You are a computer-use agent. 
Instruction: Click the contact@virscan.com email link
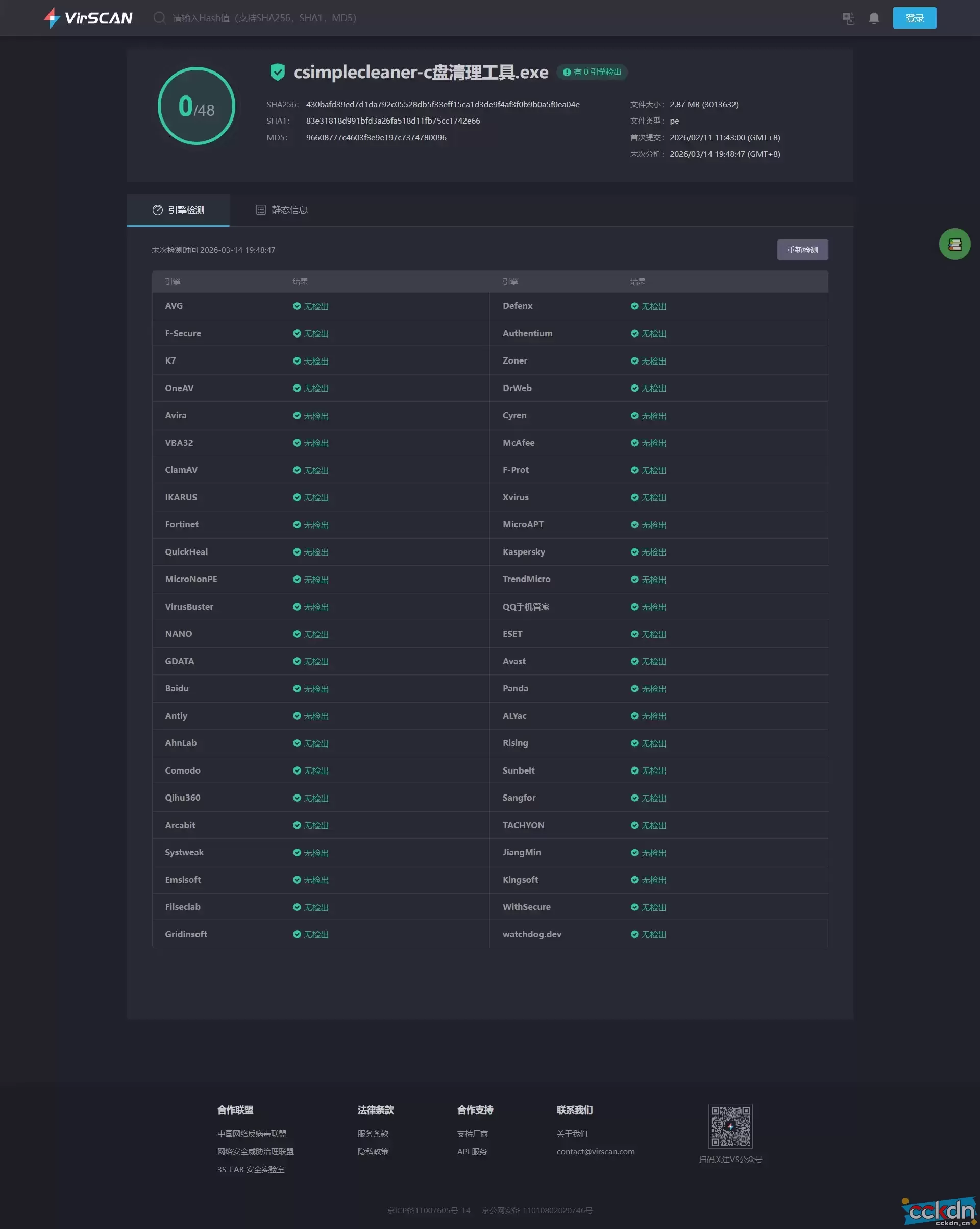pos(596,1151)
